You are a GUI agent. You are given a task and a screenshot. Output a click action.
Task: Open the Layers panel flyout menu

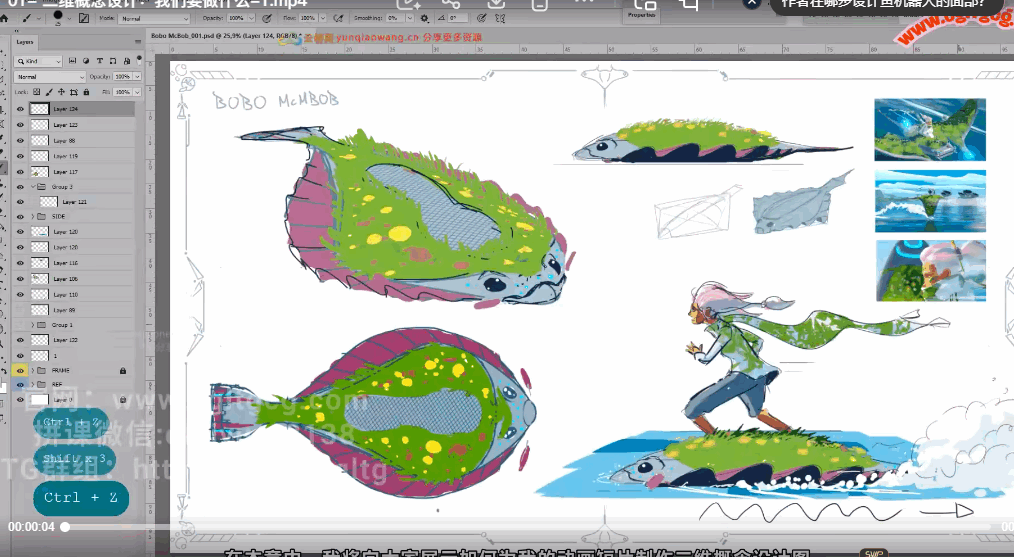(137, 42)
